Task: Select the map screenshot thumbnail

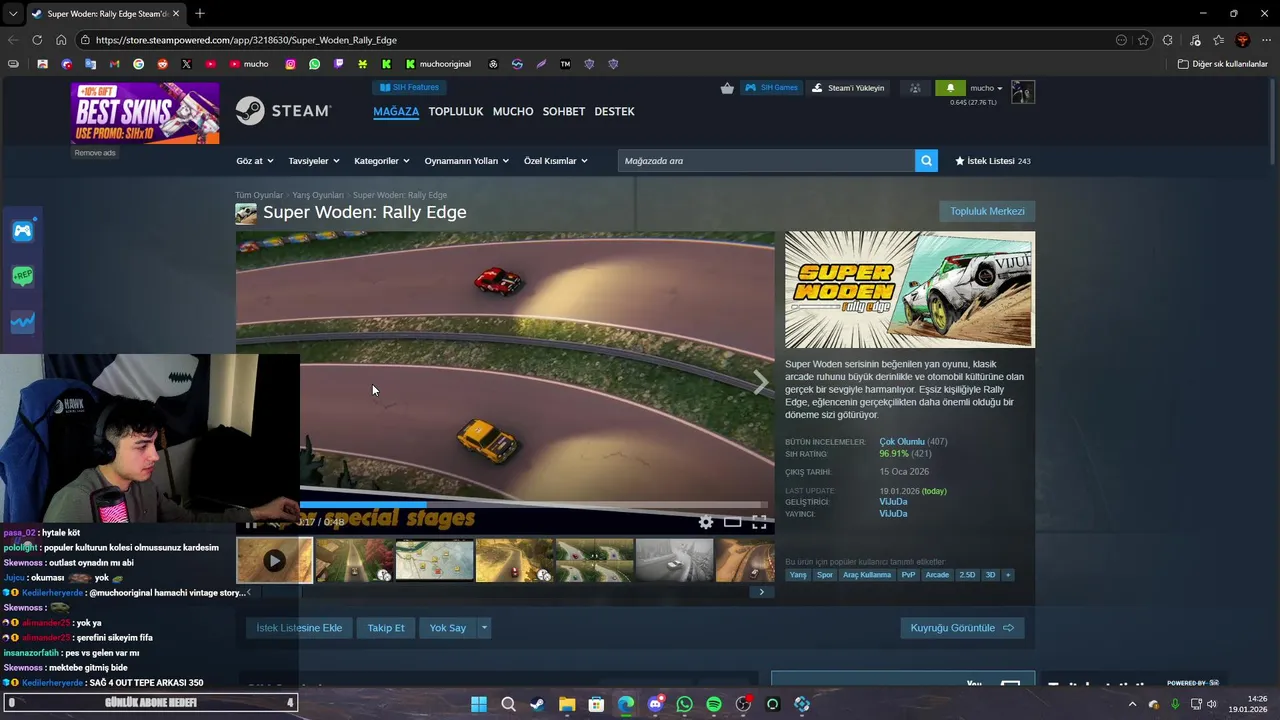Action: [x=434, y=561]
